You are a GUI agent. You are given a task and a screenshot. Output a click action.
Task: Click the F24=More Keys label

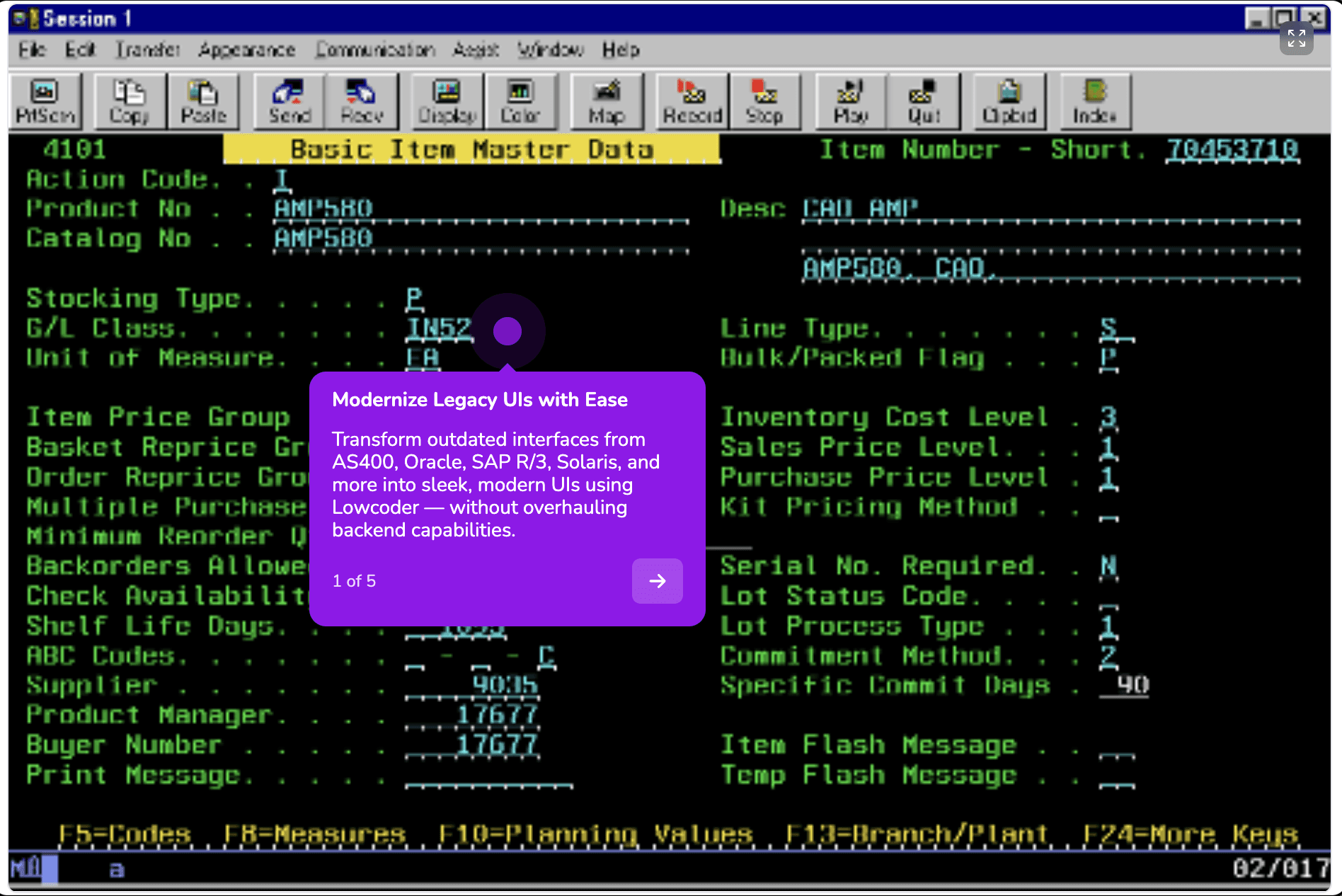pos(1191,834)
